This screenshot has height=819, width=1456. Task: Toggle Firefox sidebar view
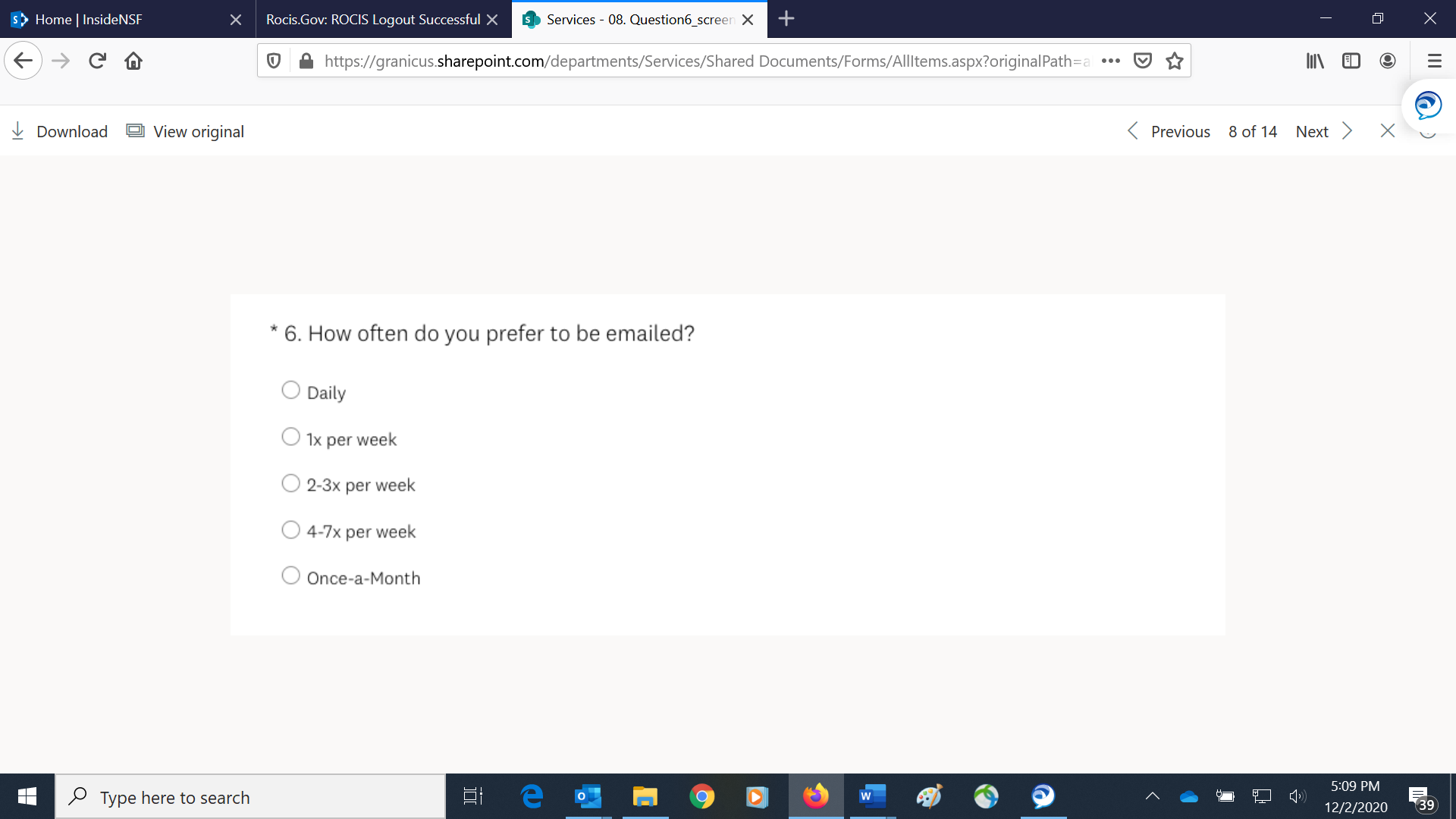1351,61
